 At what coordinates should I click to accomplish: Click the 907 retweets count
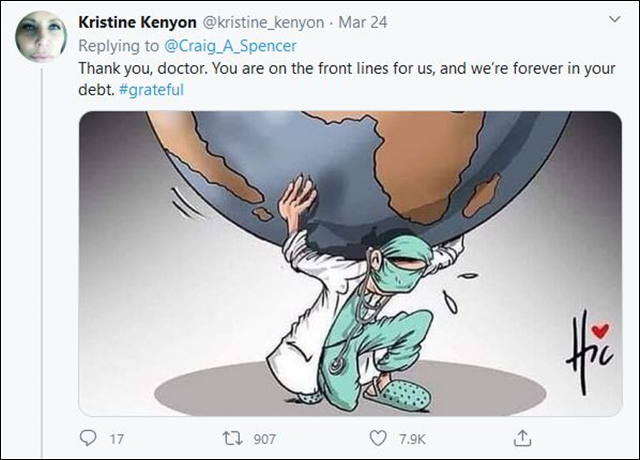[x=266, y=438]
